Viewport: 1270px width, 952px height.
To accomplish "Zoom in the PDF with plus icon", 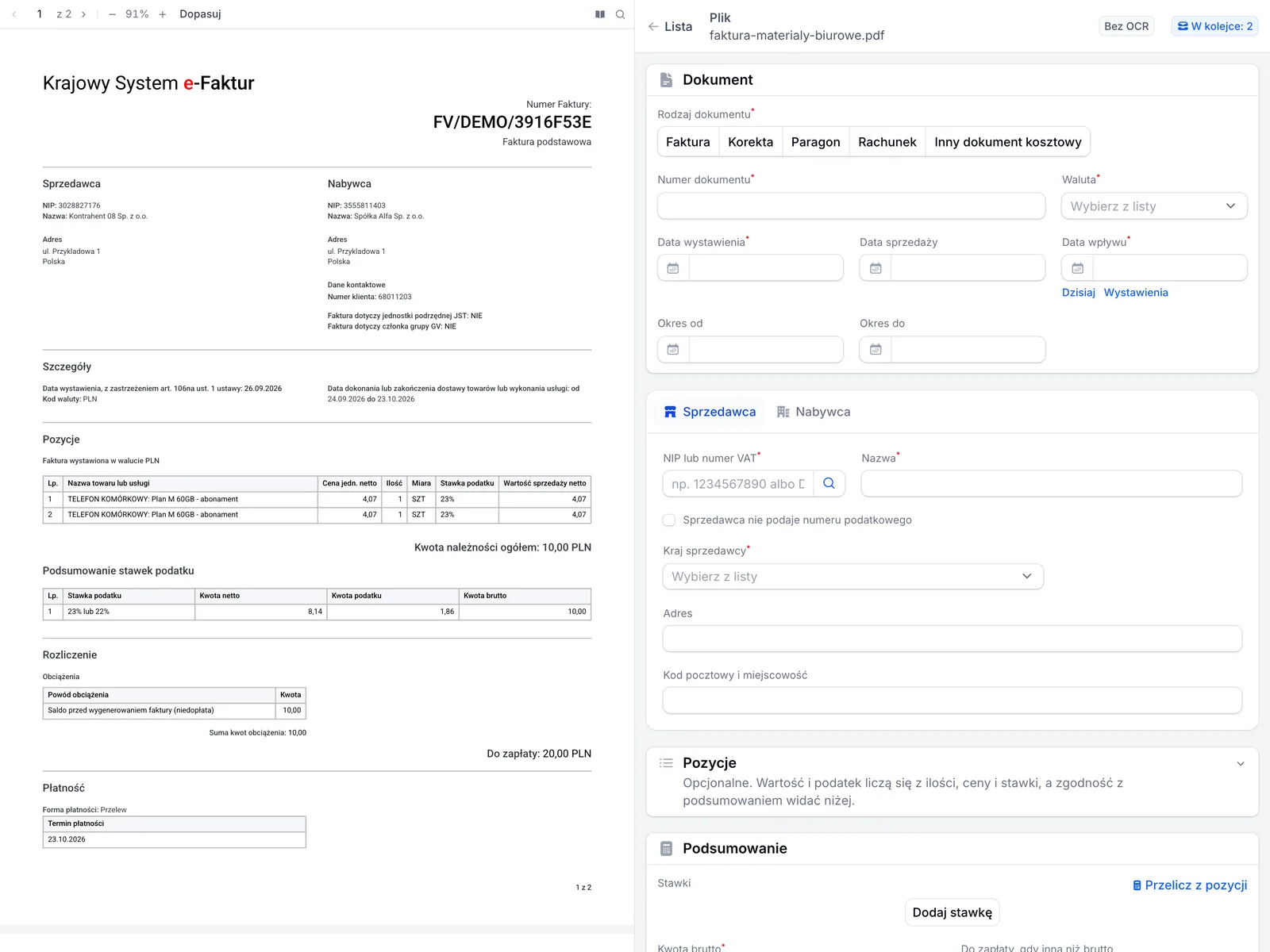I will coord(163,14).
